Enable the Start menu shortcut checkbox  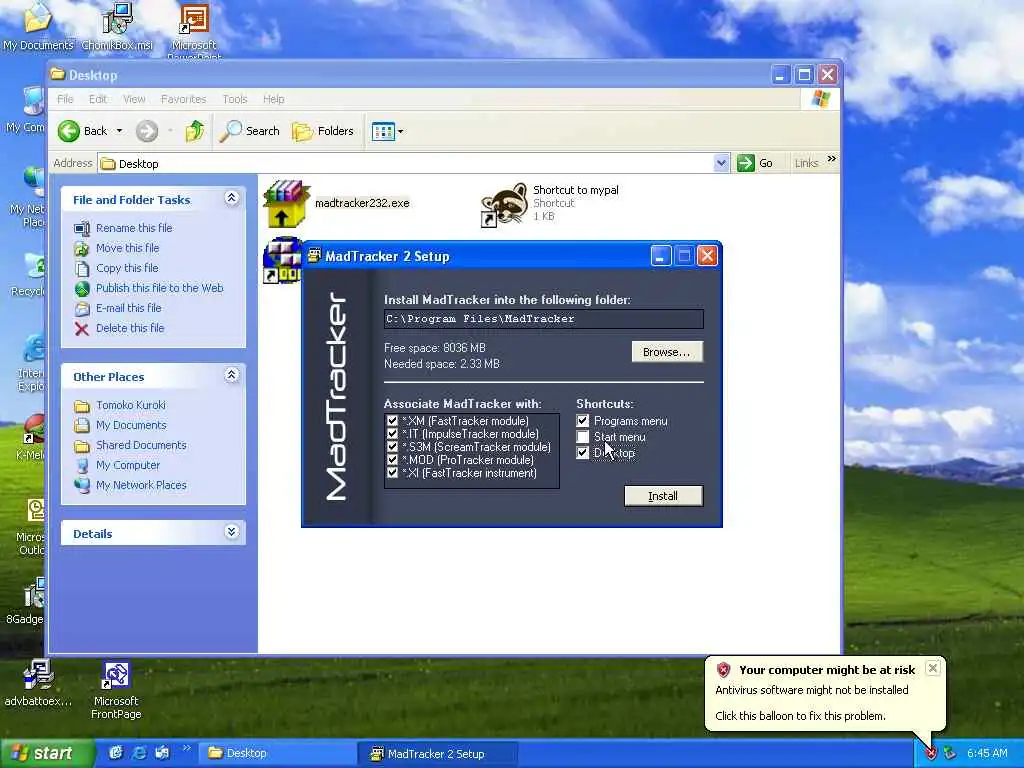pos(583,437)
